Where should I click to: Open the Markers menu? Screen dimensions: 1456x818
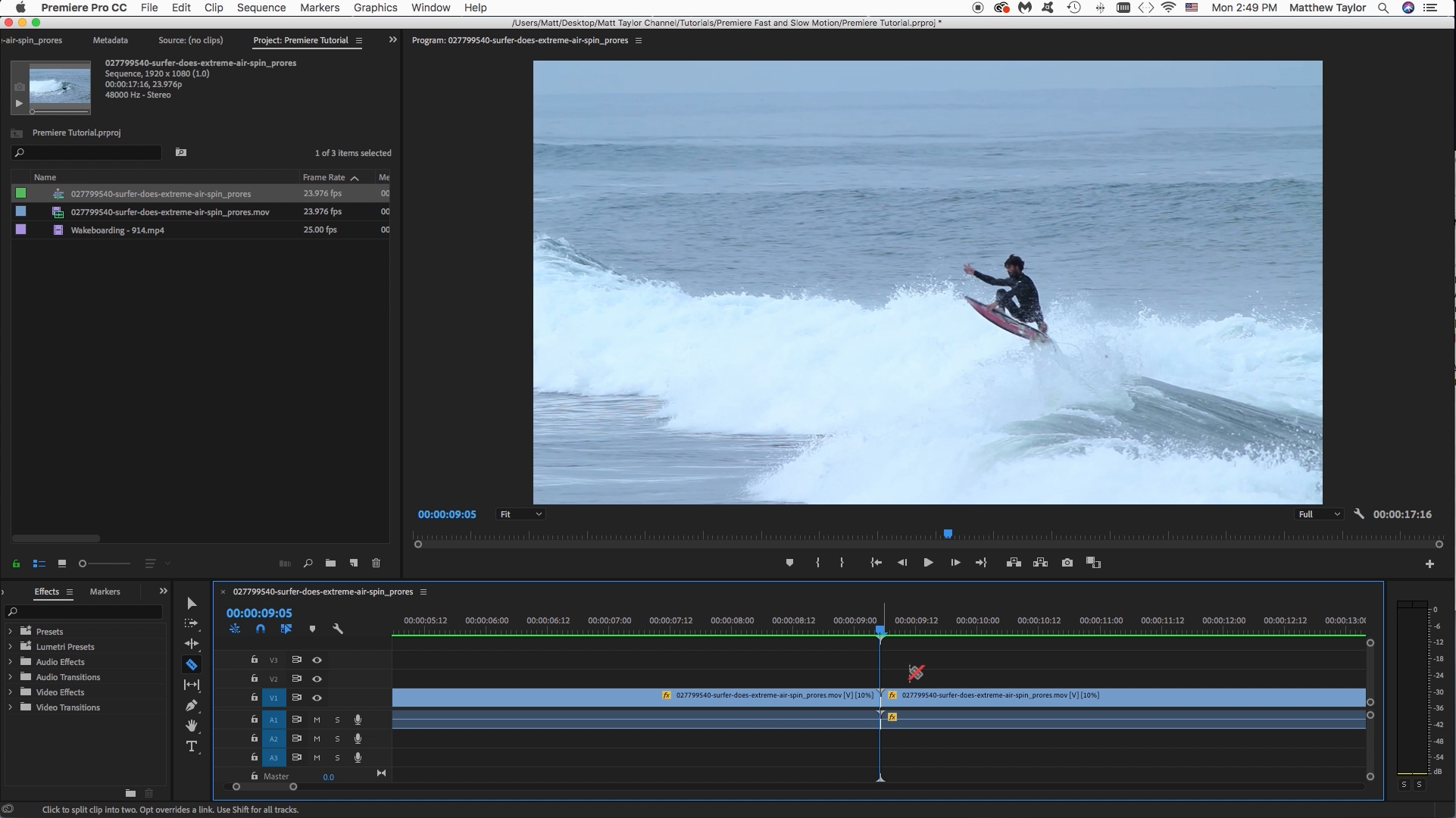(320, 8)
